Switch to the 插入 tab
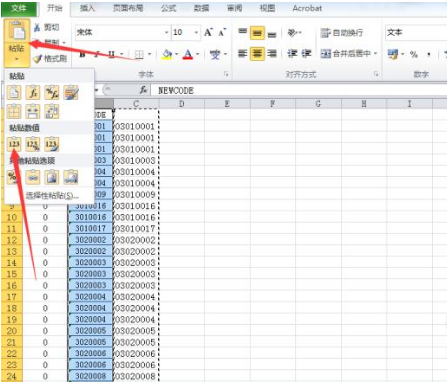This screenshot has height=386, width=447. 87,8
